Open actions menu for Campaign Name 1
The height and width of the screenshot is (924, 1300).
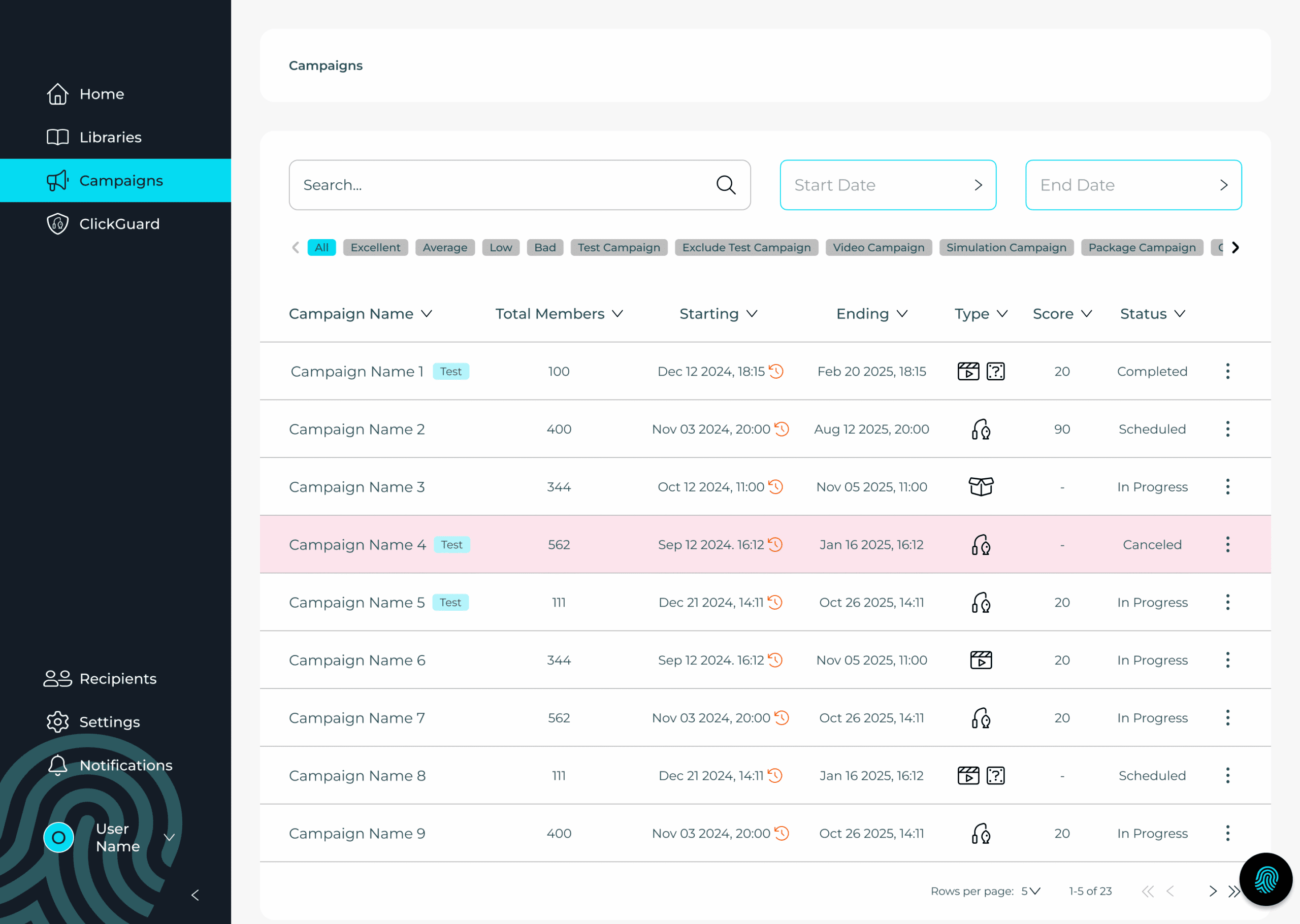(1228, 371)
